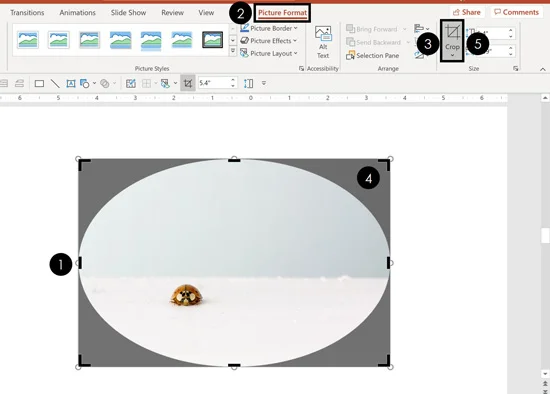
Task: Click Bring Forward
Action: pyautogui.click(x=372, y=29)
